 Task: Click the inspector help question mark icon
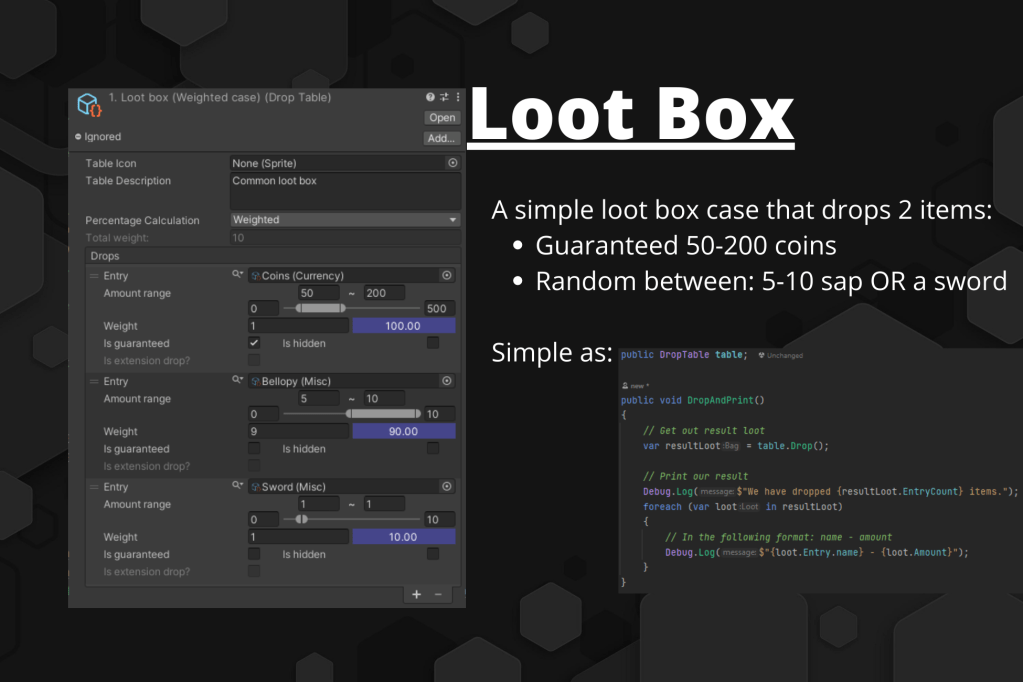430,98
